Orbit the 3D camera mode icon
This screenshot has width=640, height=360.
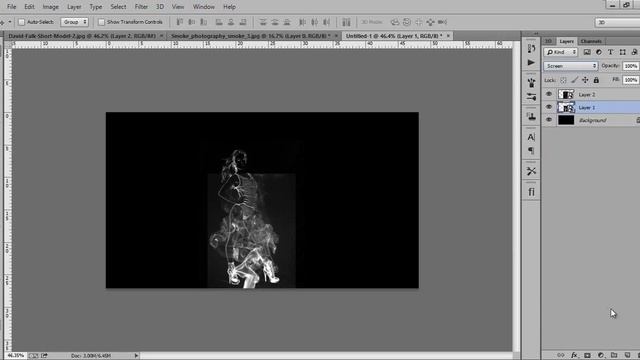[x=395, y=22]
